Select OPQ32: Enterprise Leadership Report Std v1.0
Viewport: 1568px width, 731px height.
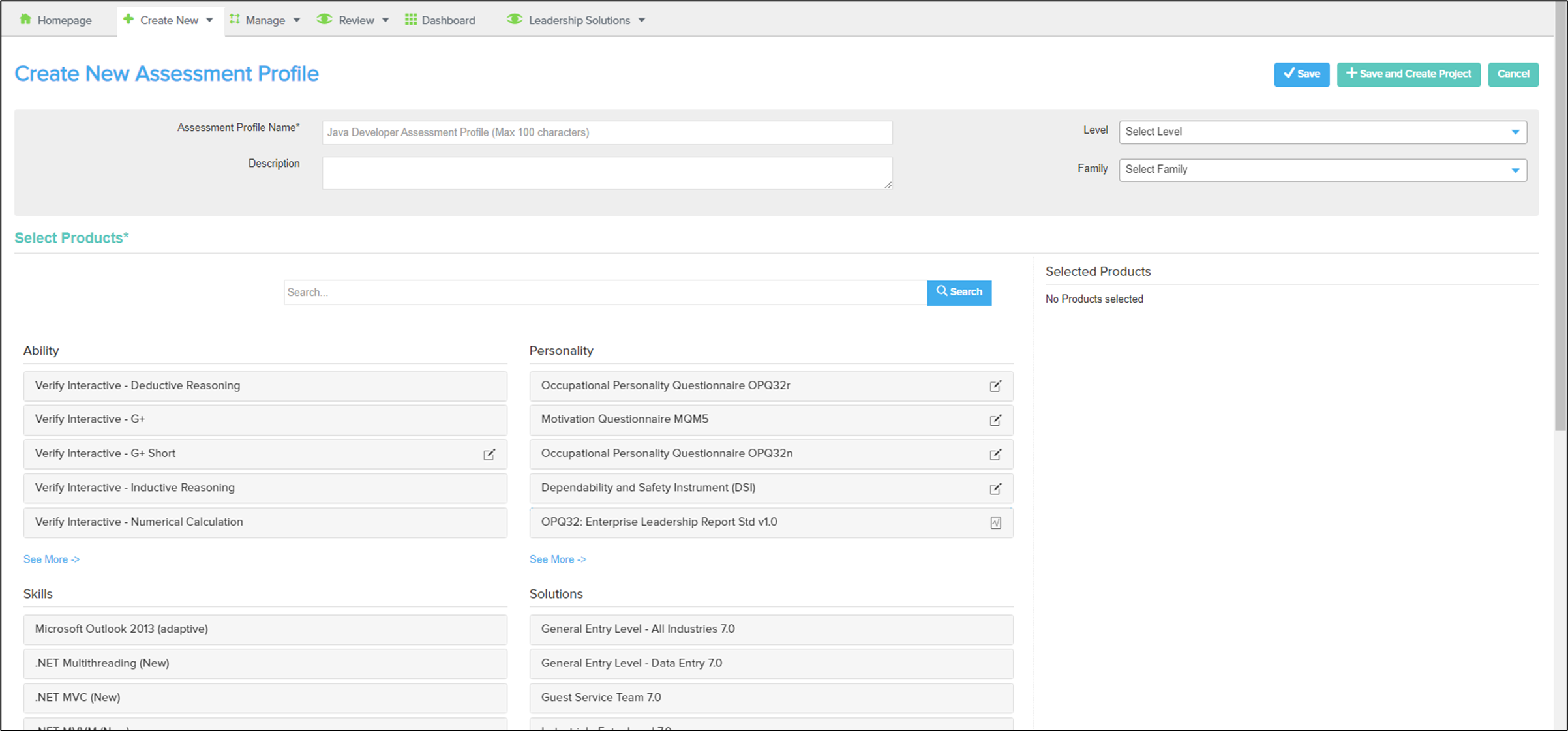[x=772, y=522]
